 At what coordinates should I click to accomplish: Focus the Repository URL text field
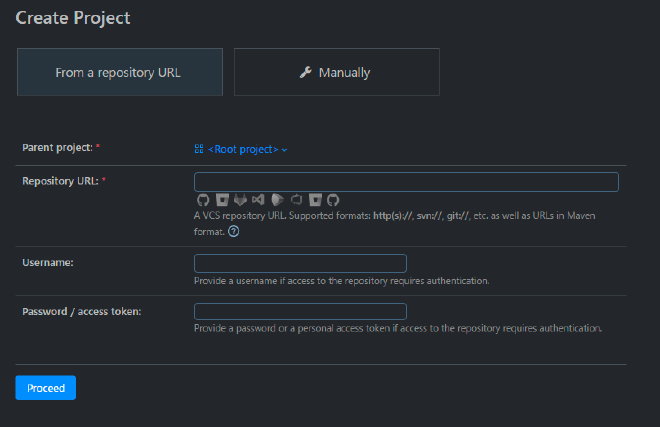click(x=406, y=182)
